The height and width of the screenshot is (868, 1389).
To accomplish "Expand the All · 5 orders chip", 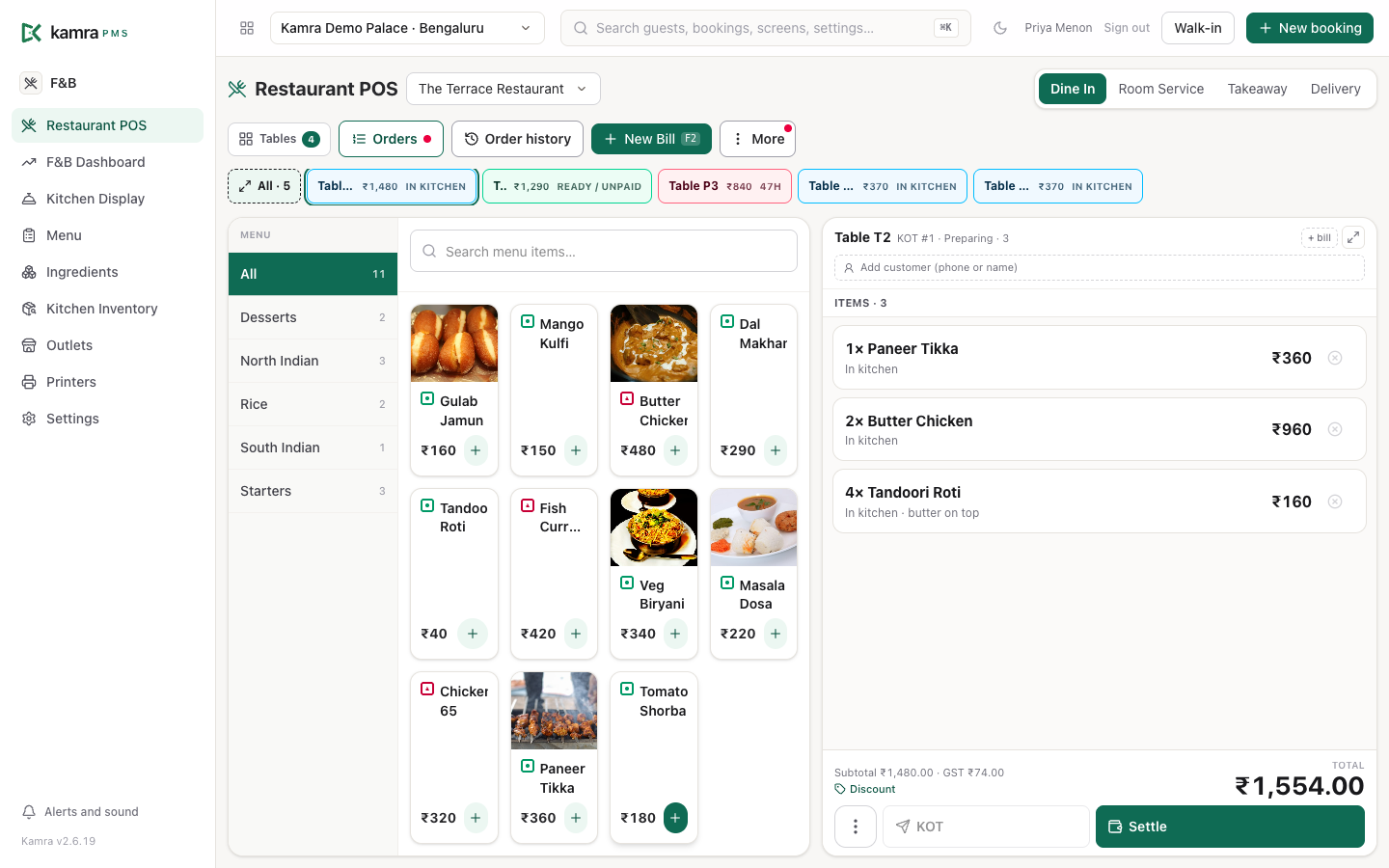I will [264, 186].
